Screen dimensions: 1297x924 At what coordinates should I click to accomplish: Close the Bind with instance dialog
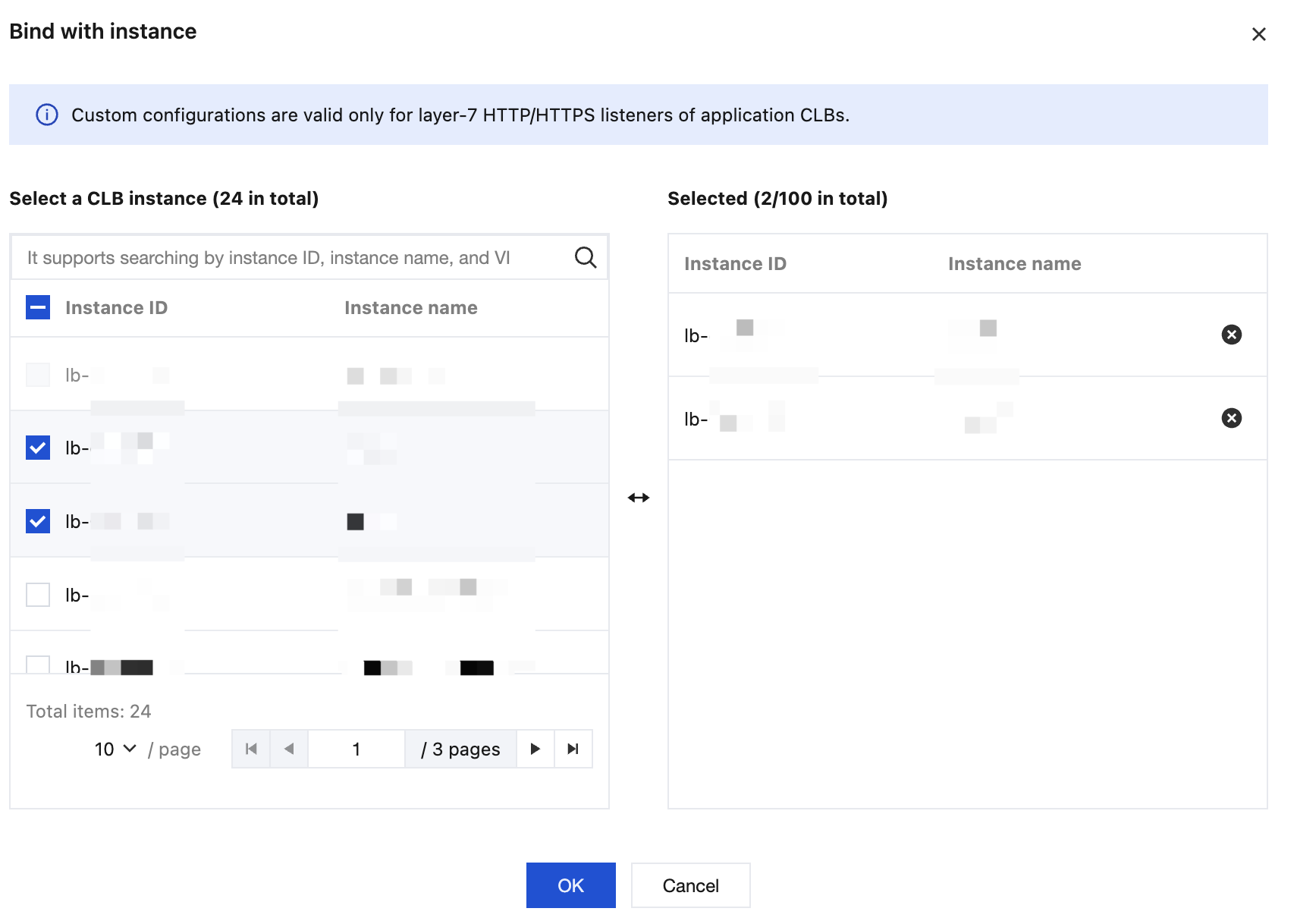[x=1258, y=34]
